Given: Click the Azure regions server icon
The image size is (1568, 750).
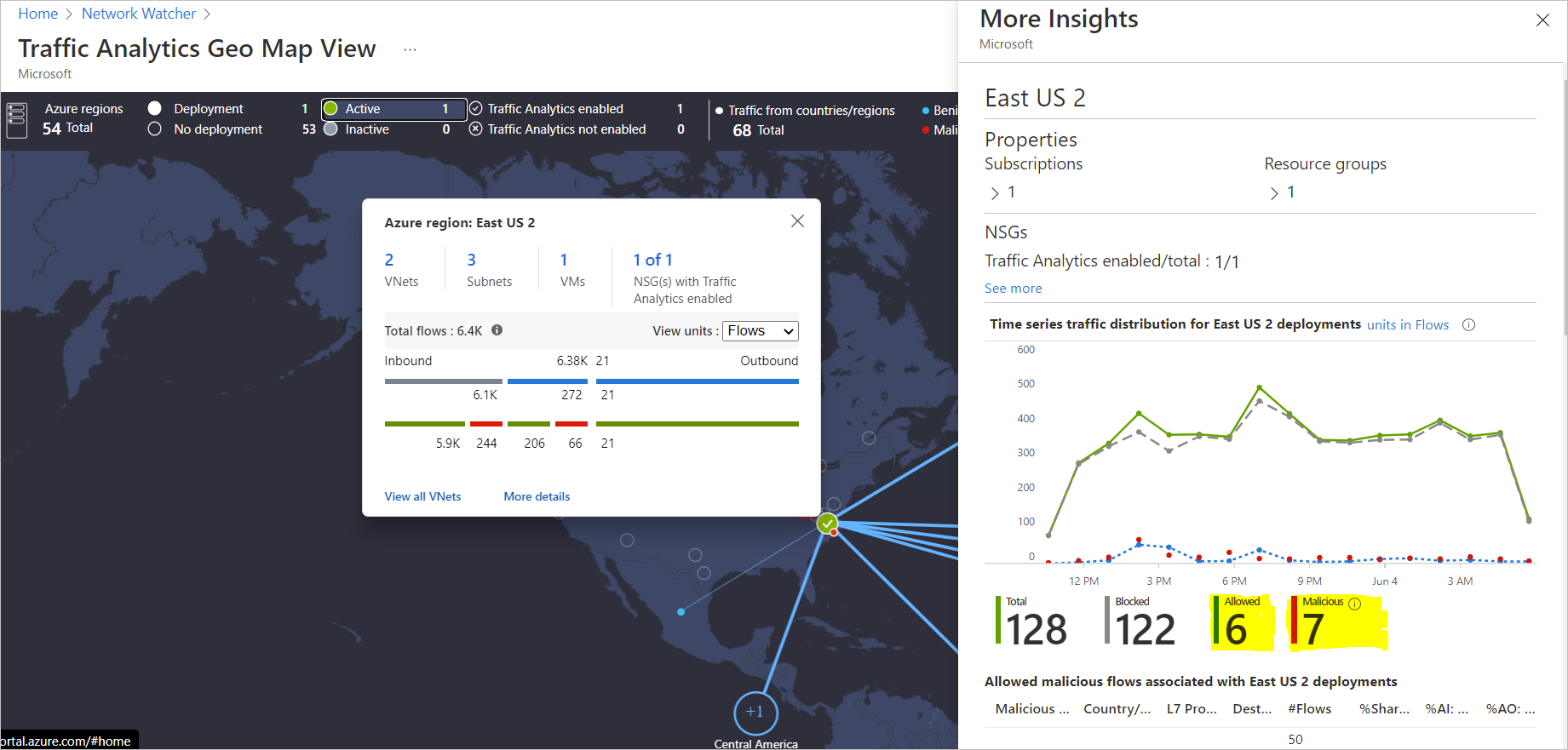Looking at the screenshot, I should click(x=16, y=119).
